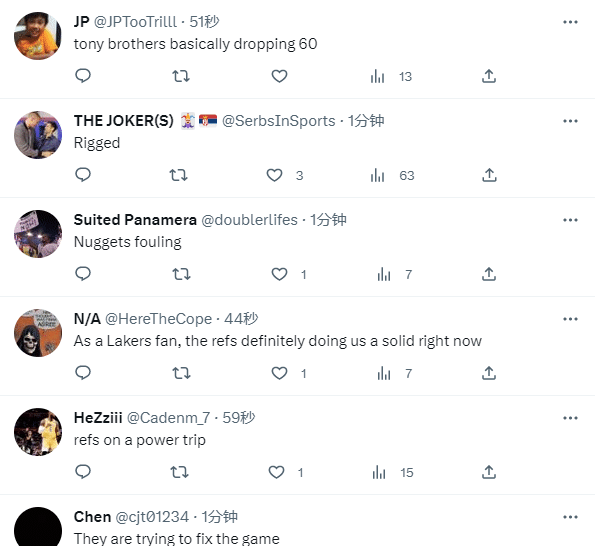Open JP's profile avatar picture
The image size is (595, 546).
pyautogui.click(x=38, y=36)
